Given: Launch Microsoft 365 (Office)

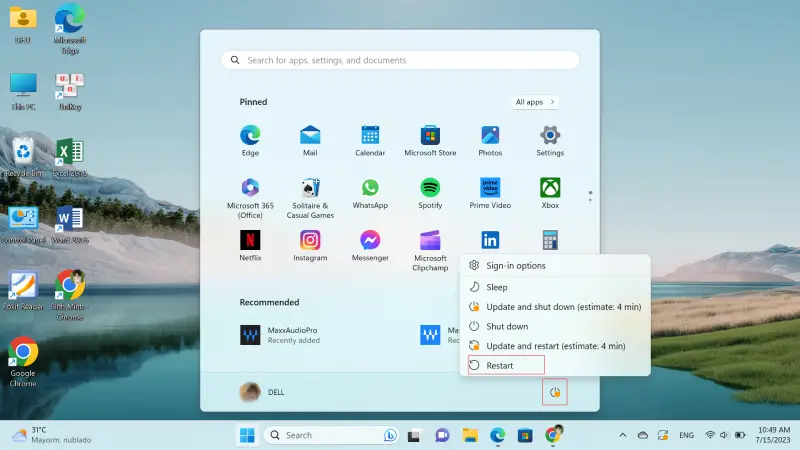Looking at the screenshot, I should 250,198.
